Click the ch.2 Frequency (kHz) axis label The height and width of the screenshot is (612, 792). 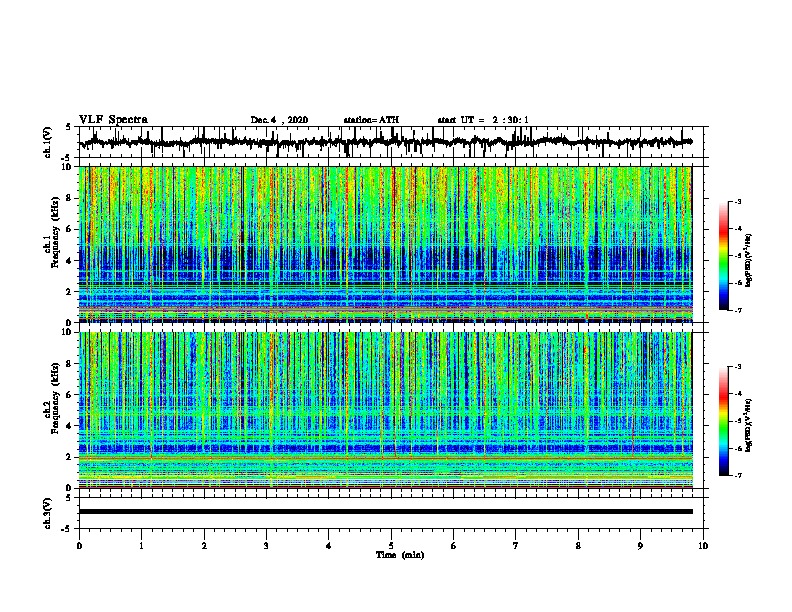55,398
